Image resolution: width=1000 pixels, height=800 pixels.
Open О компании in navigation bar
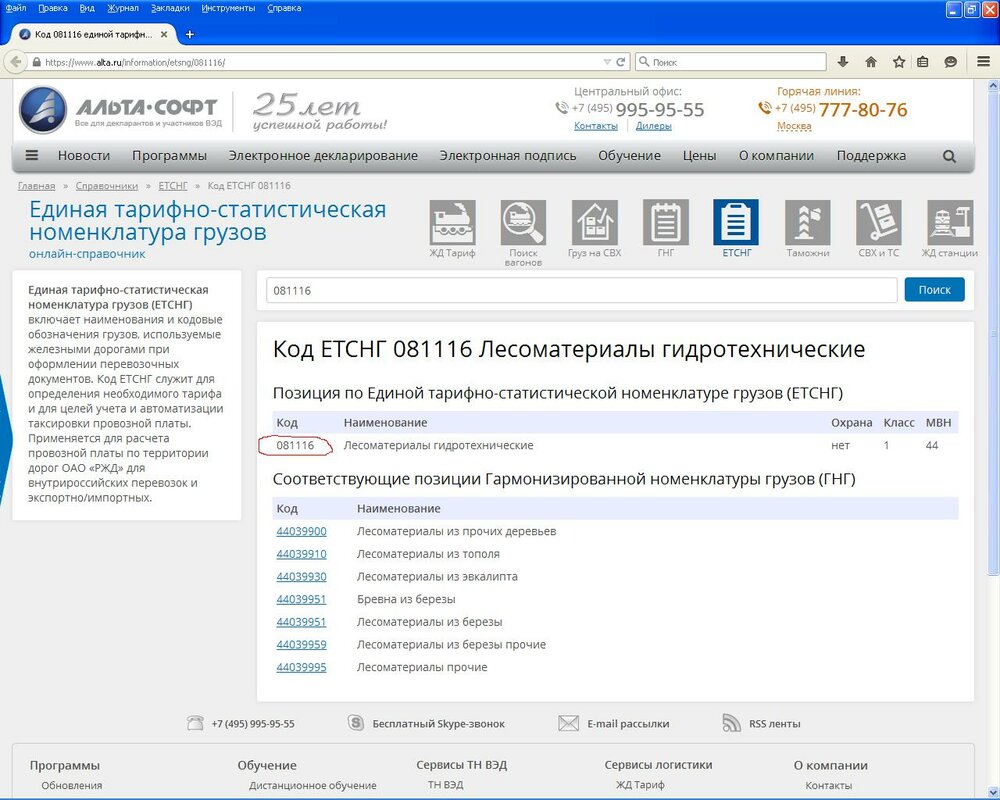pyautogui.click(x=776, y=156)
